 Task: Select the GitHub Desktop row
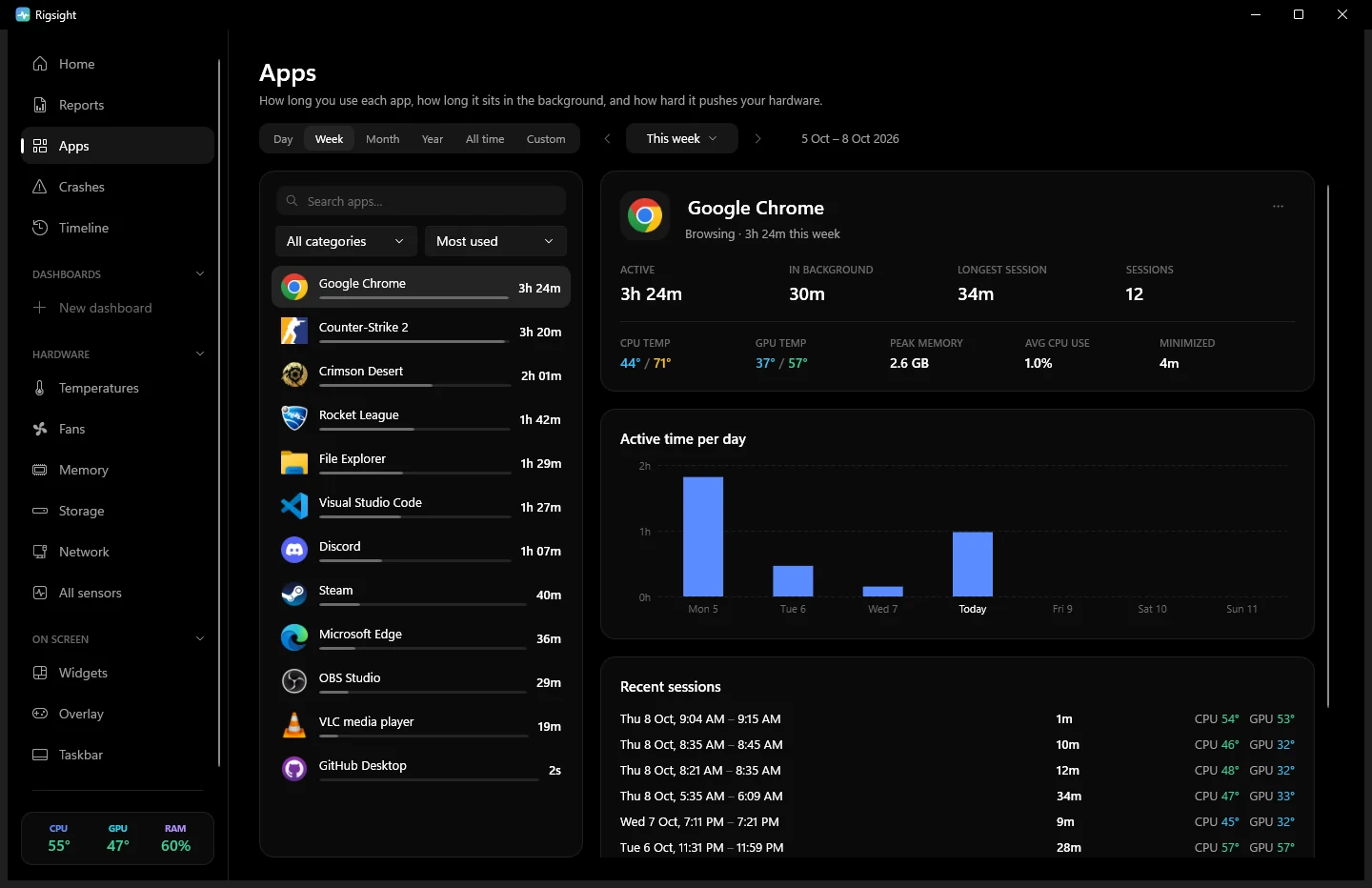point(421,770)
